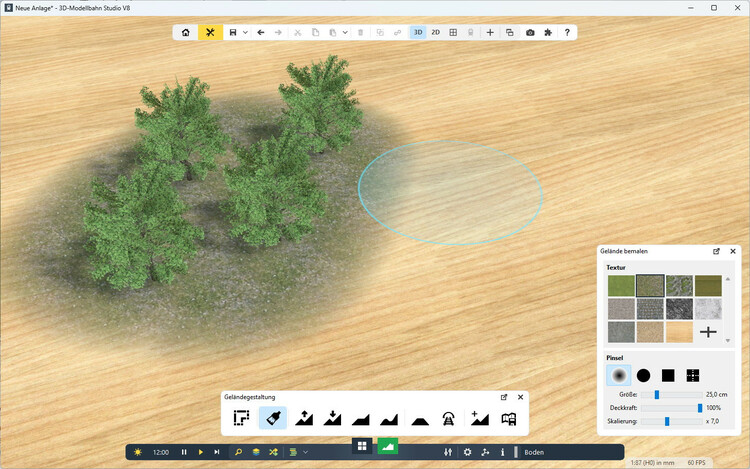This screenshot has height=469, width=750.
Task: Select the tunnel portal terrain tool
Action: click(448, 418)
